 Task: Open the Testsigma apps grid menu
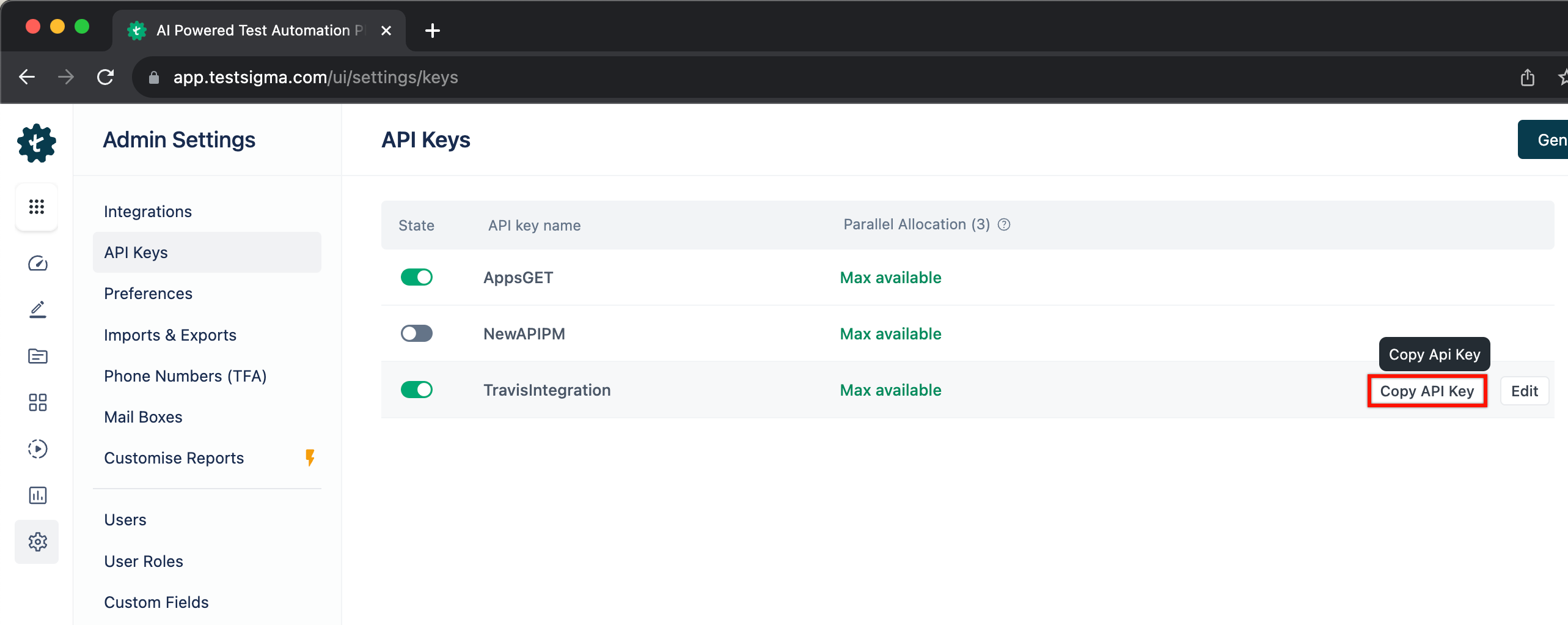point(37,207)
